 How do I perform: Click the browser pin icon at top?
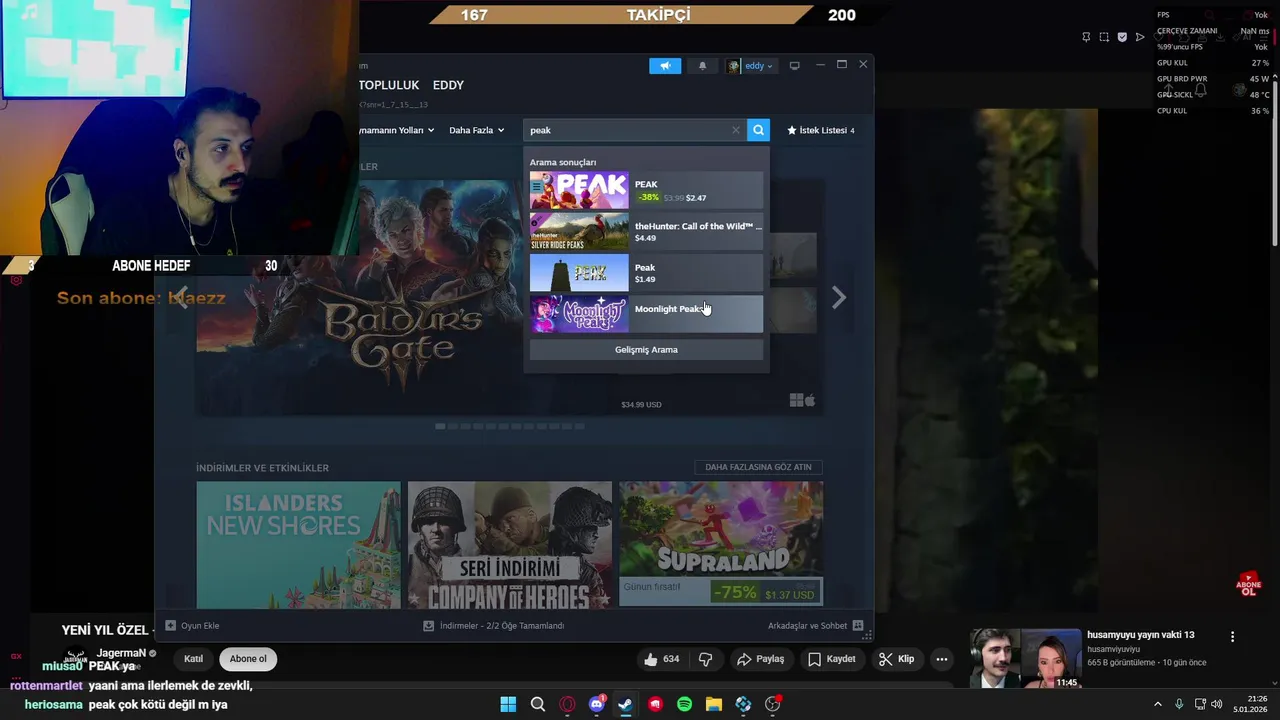(1086, 37)
